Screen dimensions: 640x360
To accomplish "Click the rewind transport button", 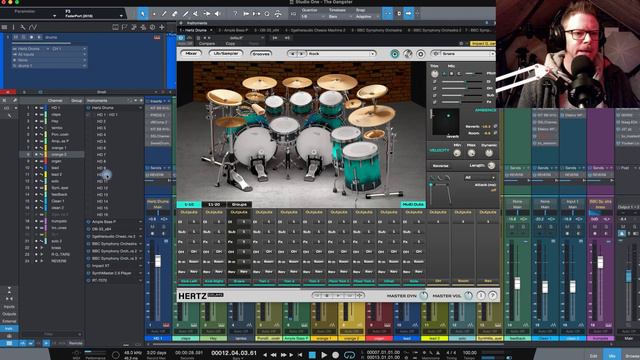I will pos(273,355).
